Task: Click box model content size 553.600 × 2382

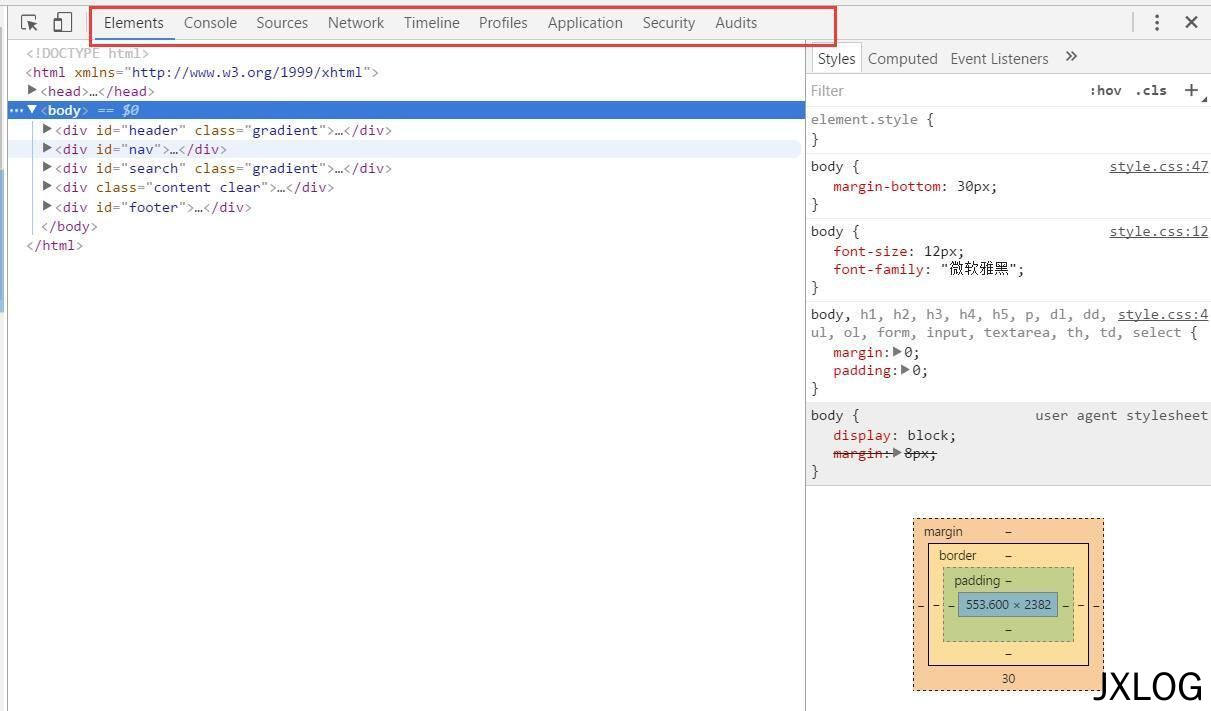Action: pyautogui.click(x=1008, y=605)
